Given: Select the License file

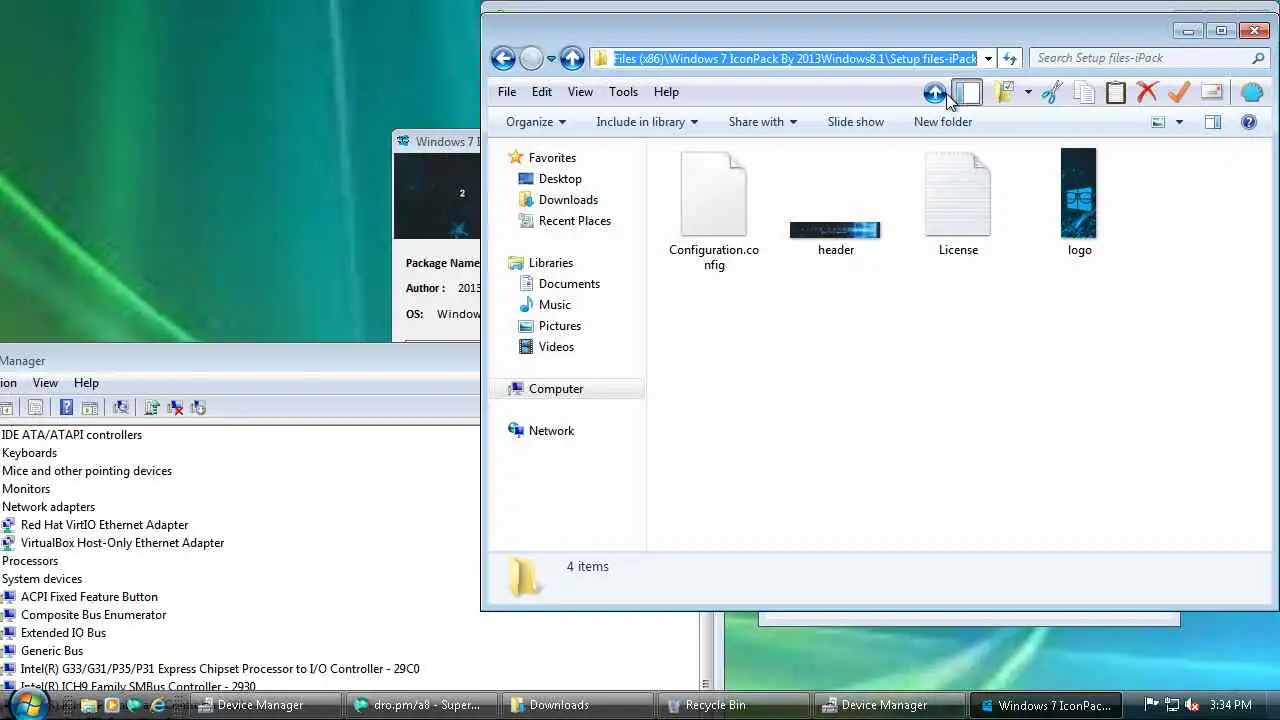Looking at the screenshot, I should point(958,203).
